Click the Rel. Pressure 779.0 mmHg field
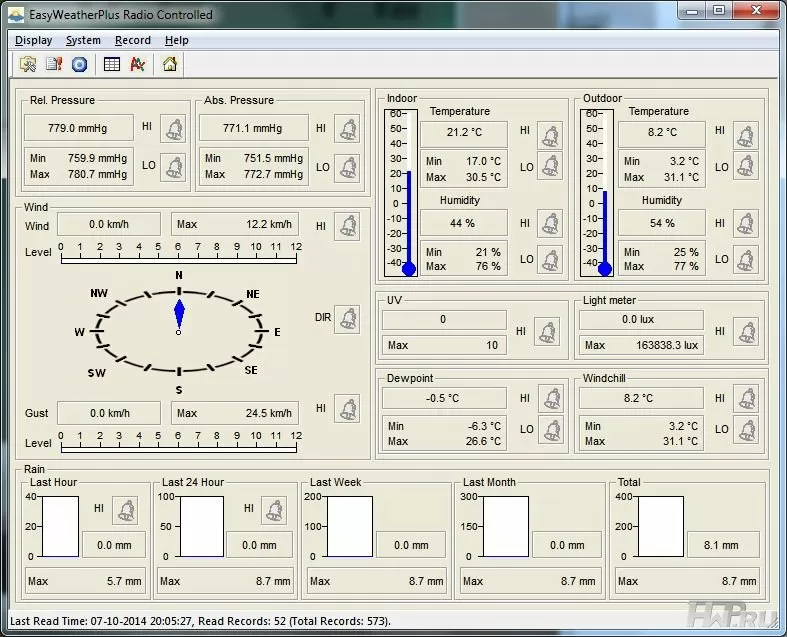 (x=79, y=129)
